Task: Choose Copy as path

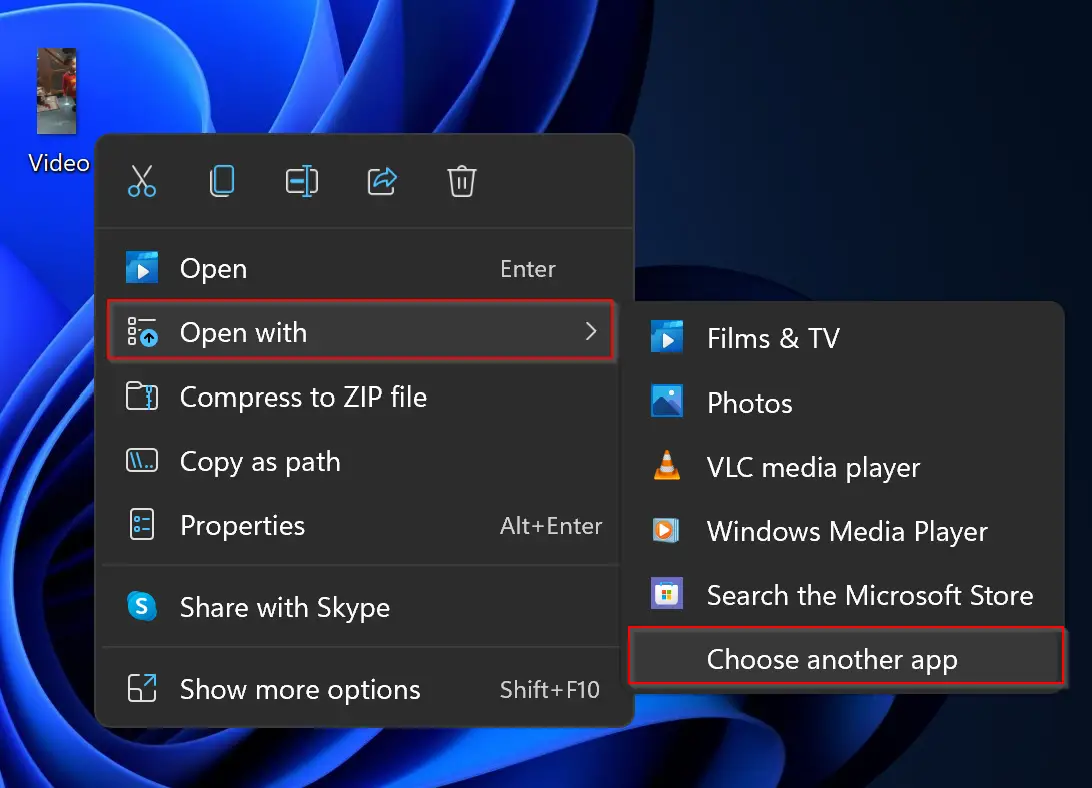Action: [361, 461]
